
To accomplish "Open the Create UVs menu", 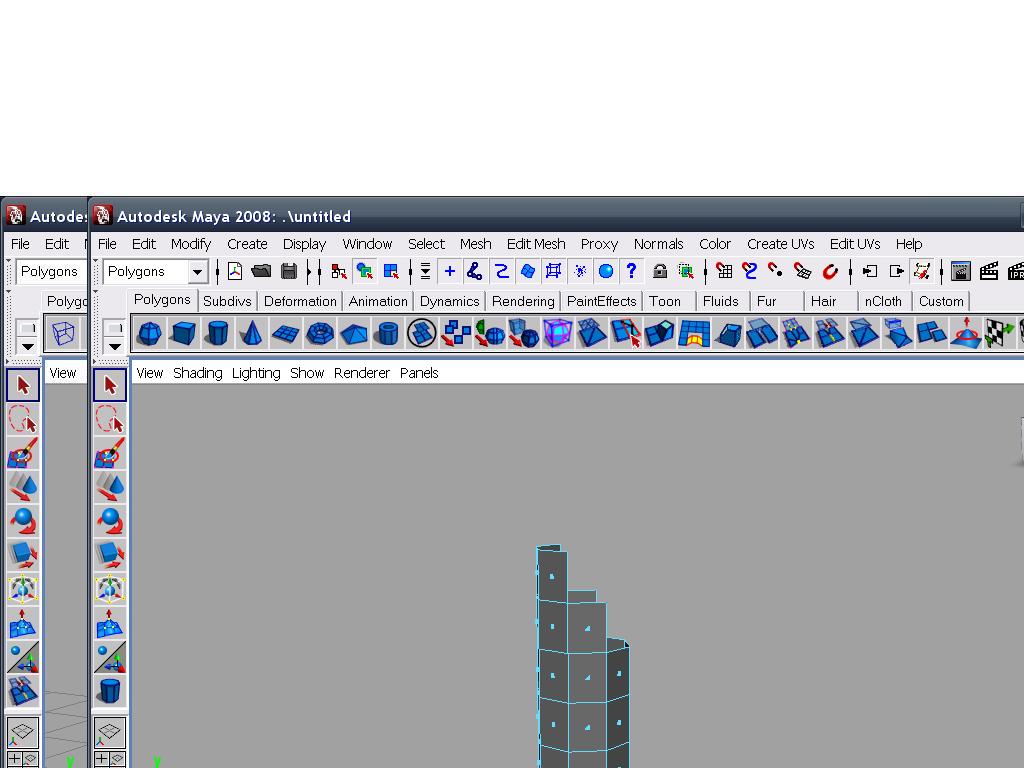I will [780, 244].
